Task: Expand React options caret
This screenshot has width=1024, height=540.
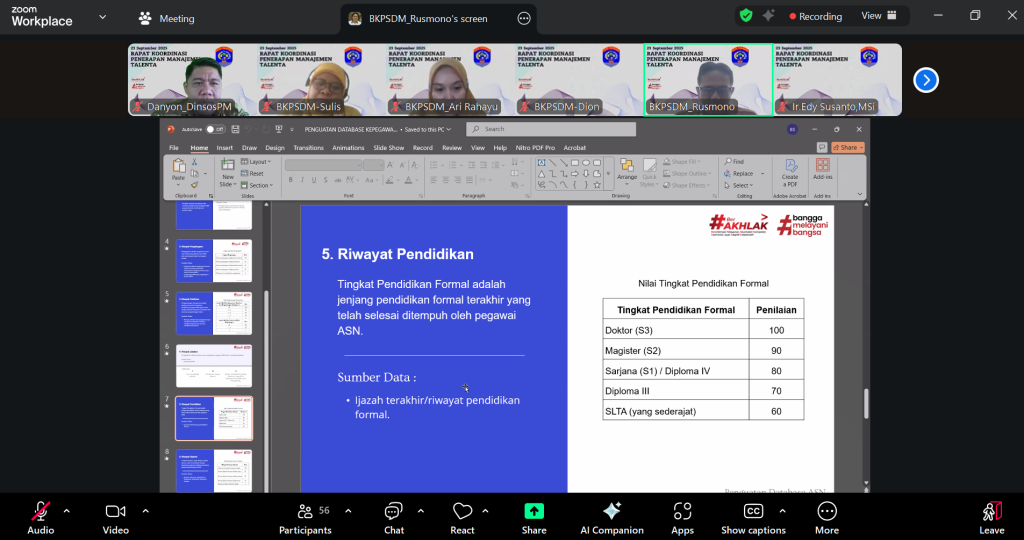Action: (485, 511)
